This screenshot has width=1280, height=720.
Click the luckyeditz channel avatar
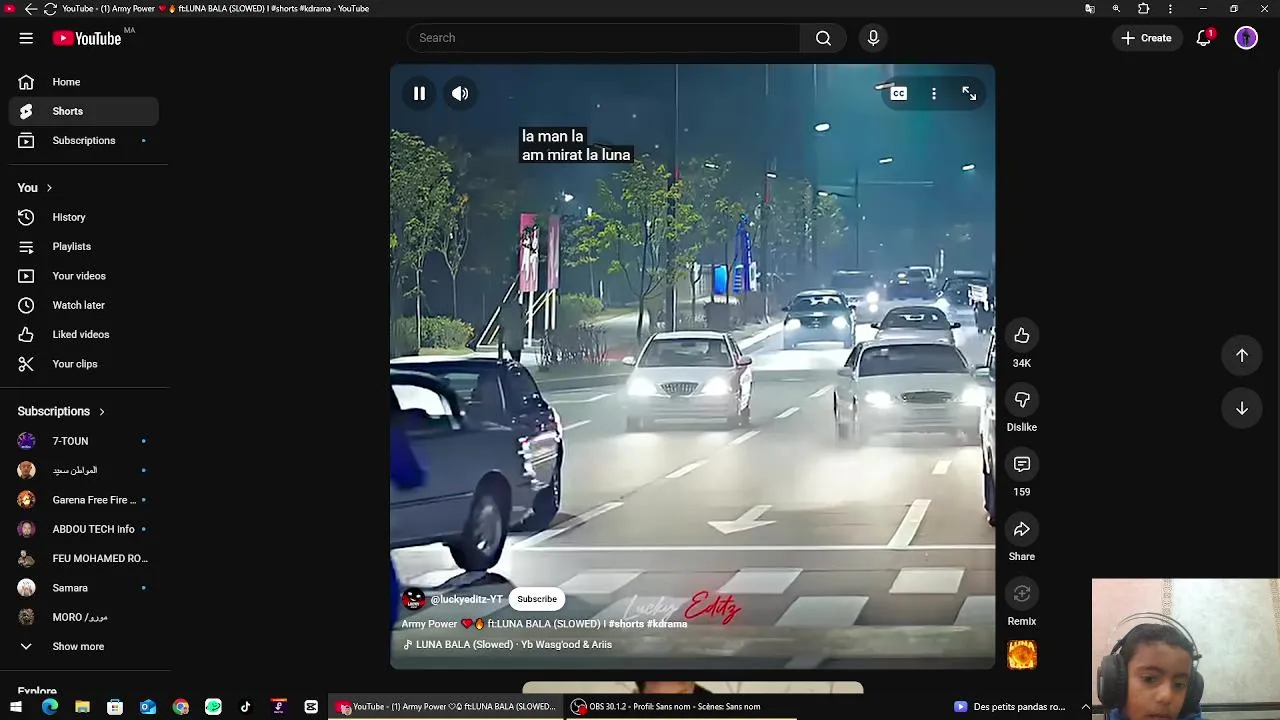(413, 599)
